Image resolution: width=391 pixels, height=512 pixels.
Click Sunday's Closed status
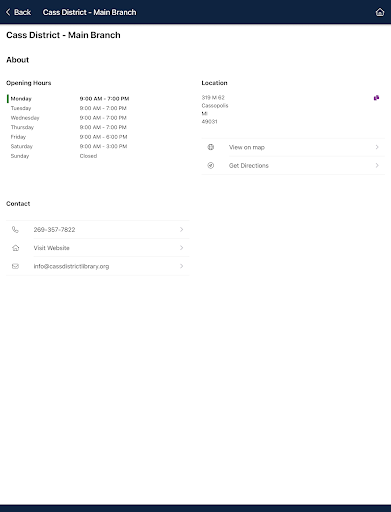pyautogui.click(x=88, y=156)
